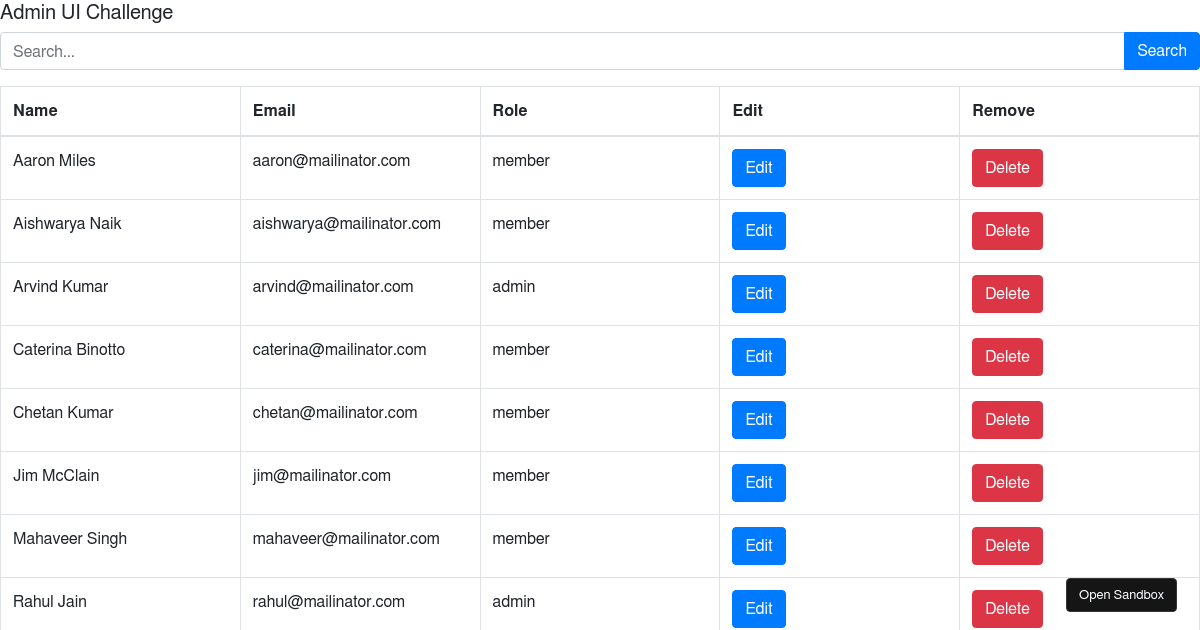The height and width of the screenshot is (630, 1200).
Task: Delete the user Aaron Miles
Action: point(1007,167)
